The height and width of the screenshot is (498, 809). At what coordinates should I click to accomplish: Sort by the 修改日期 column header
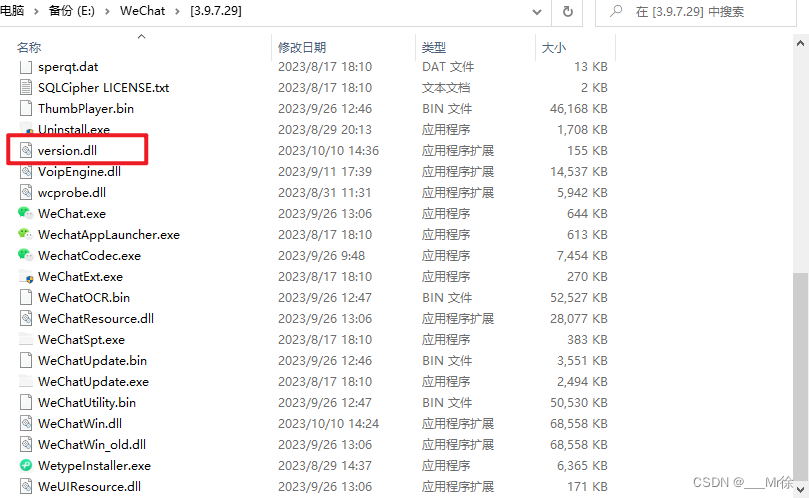coord(302,47)
